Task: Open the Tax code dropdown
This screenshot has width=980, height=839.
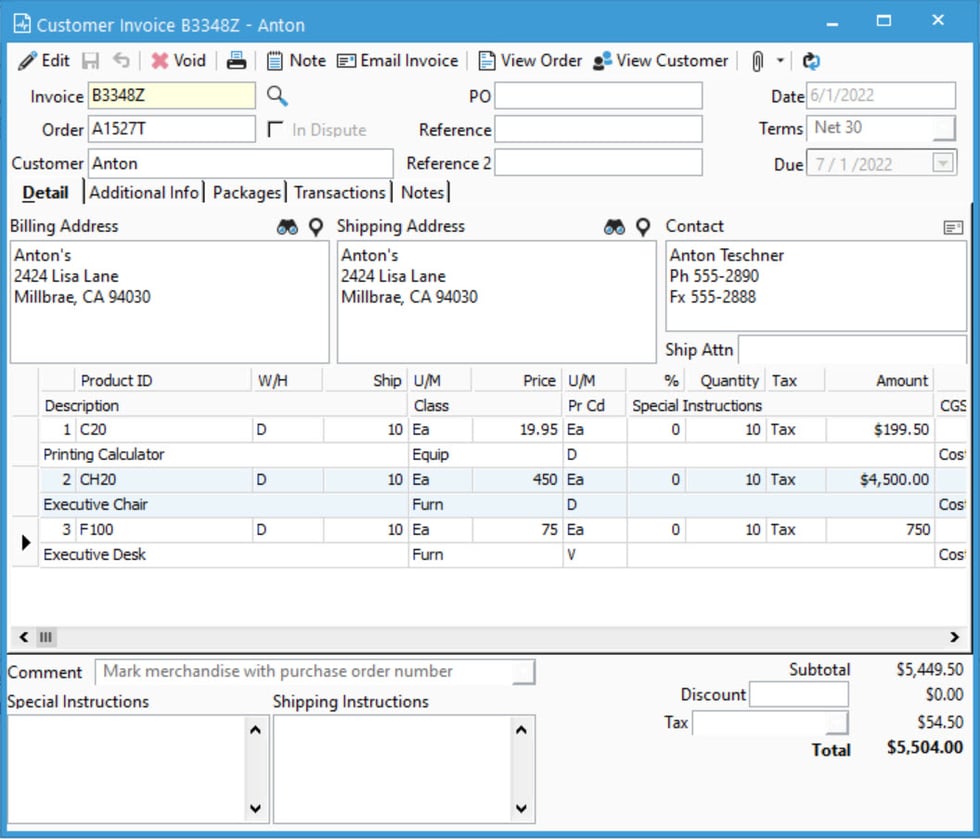Action: (838, 722)
